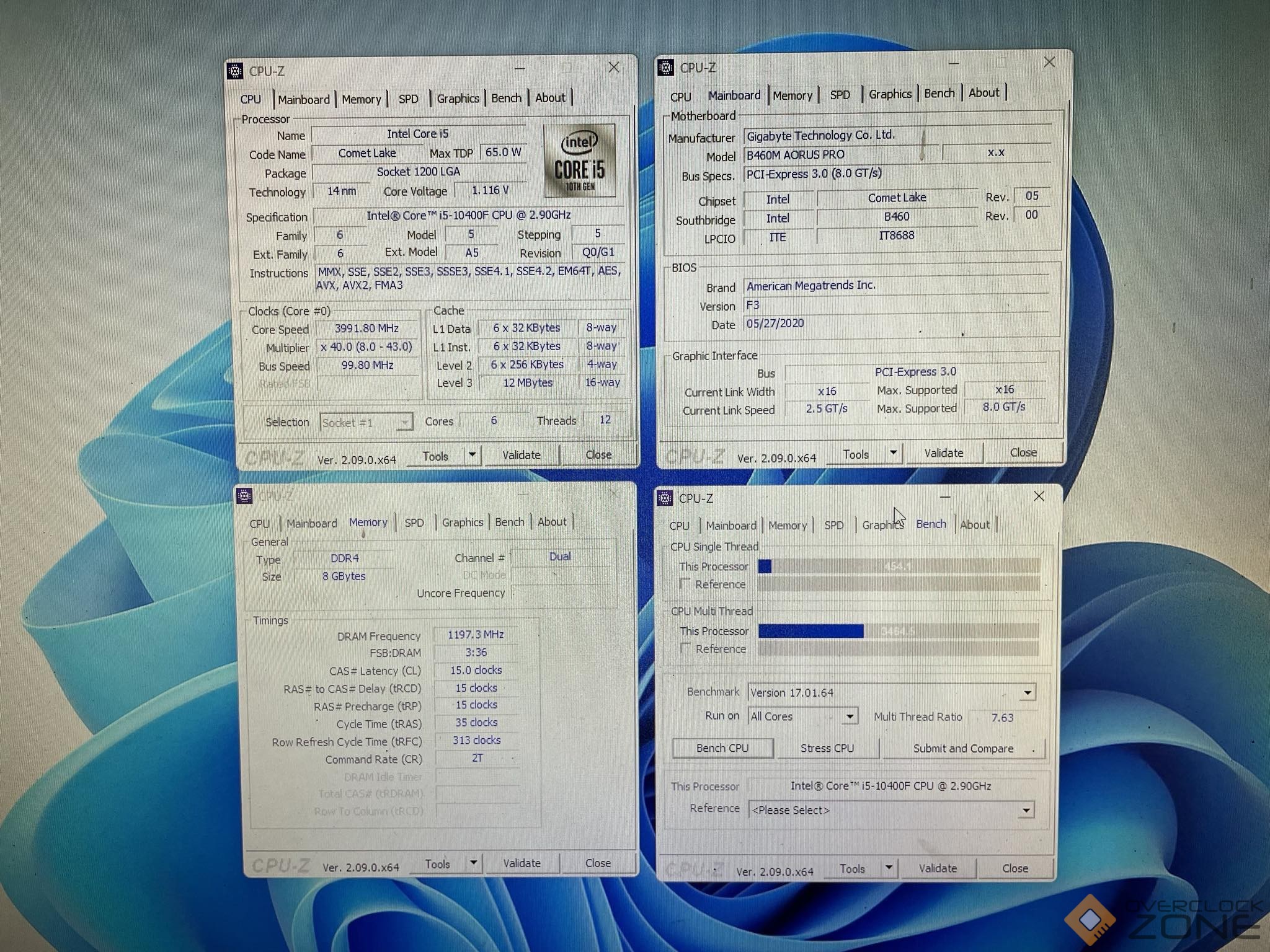This screenshot has height=952, width=1270.
Task: Switch to the SPD tab in the top-left window
Action: (x=408, y=99)
